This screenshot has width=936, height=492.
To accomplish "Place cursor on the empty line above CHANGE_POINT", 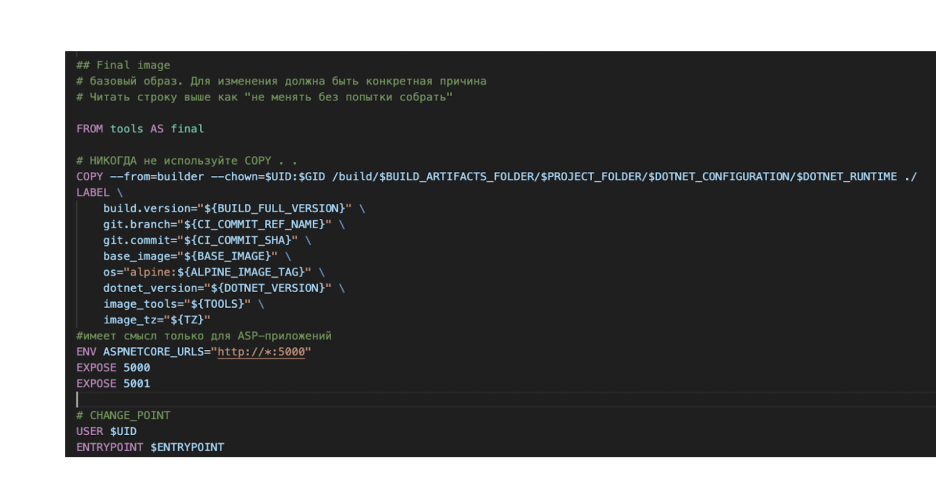I will pos(200,399).
